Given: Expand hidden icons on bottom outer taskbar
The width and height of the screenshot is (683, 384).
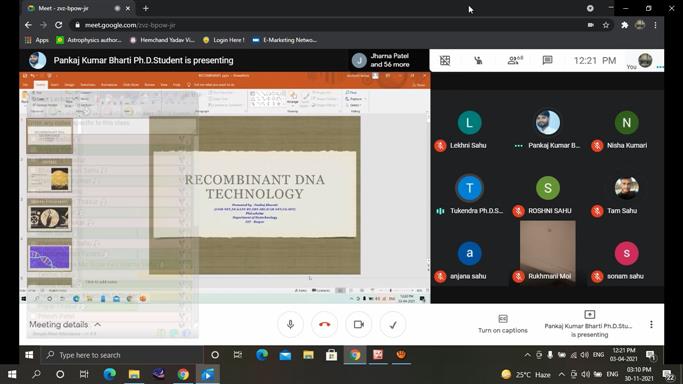Looking at the screenshot, I should click(561, 374).
